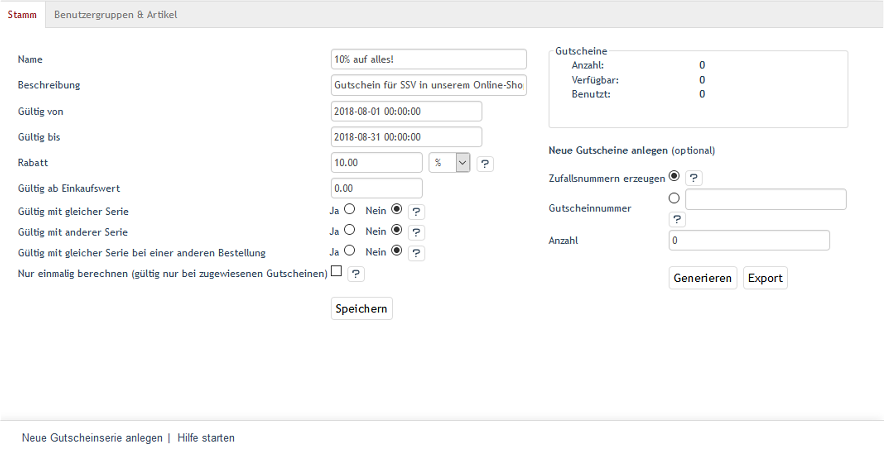884x454 pixels.
Task: Click help icon next to Rabatt dropdown
Action: [485, 163]
